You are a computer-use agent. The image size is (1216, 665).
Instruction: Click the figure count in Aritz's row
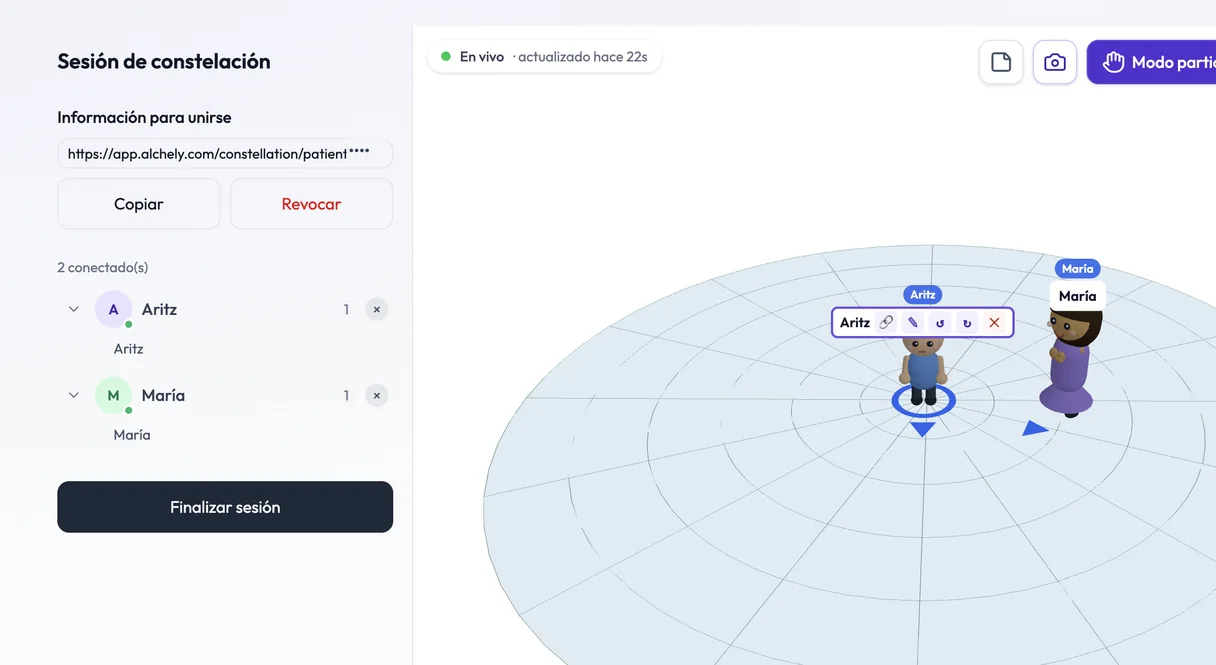coord(346,310)
